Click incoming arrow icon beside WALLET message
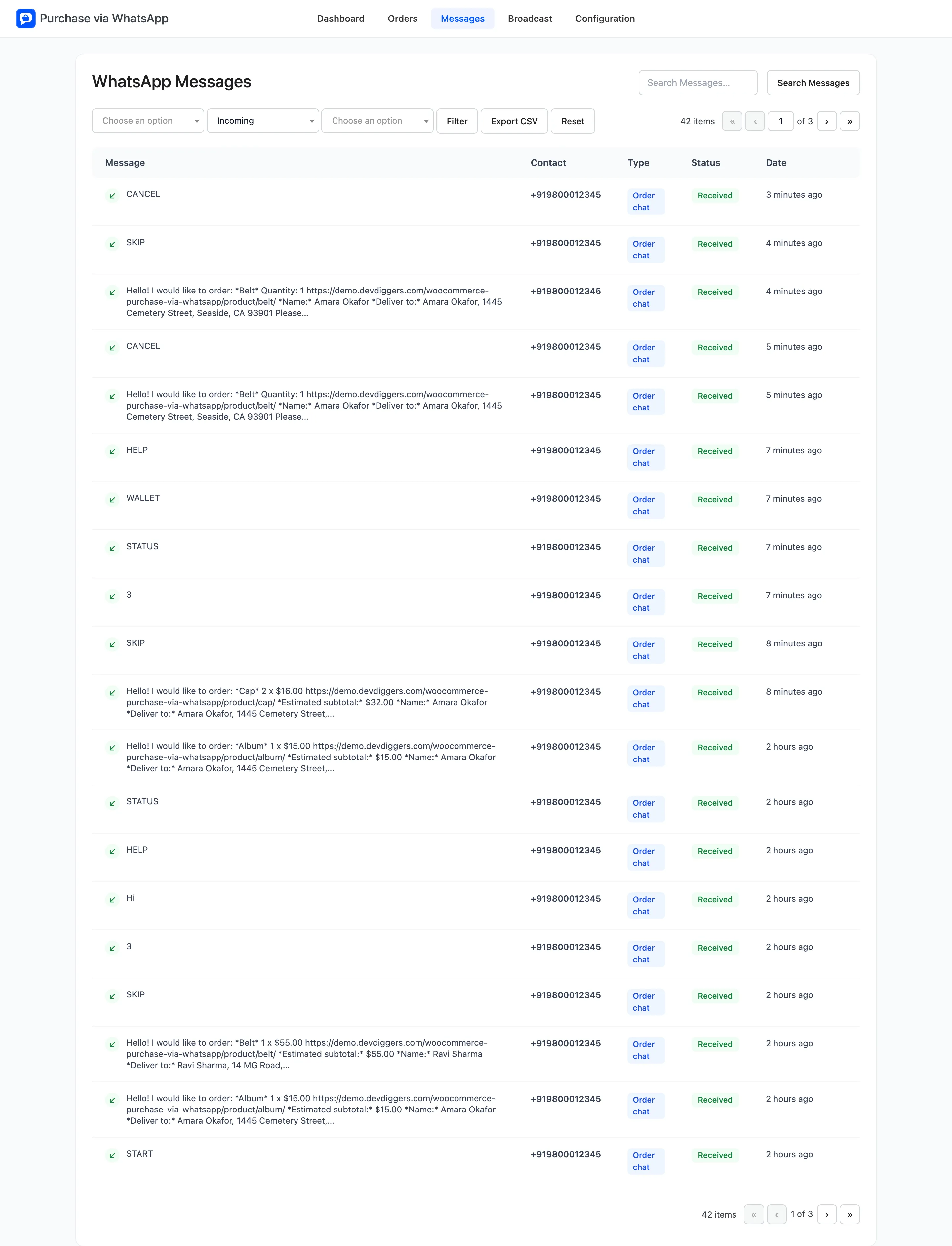 coord(112,500)
